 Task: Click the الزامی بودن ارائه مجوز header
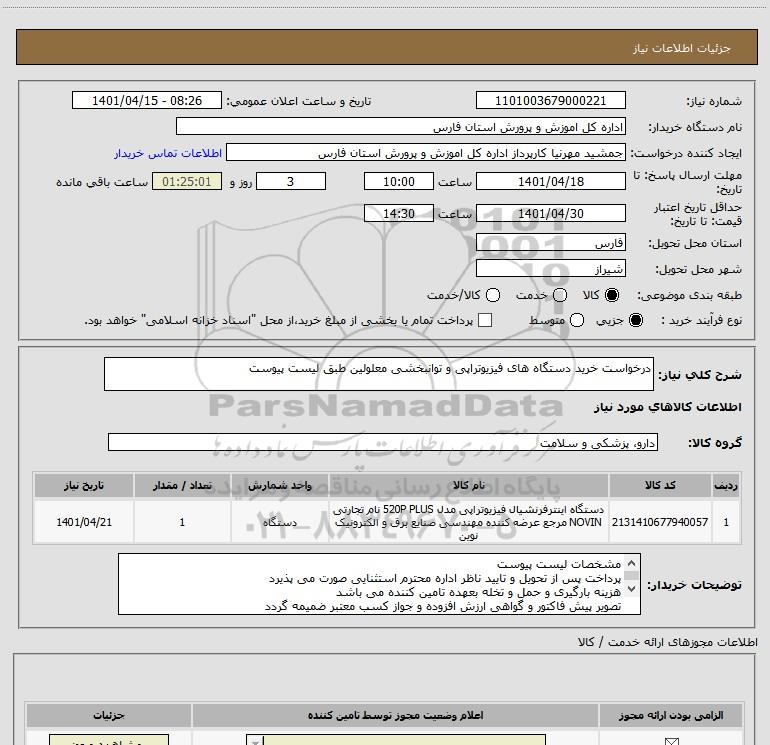pos(670,715)
